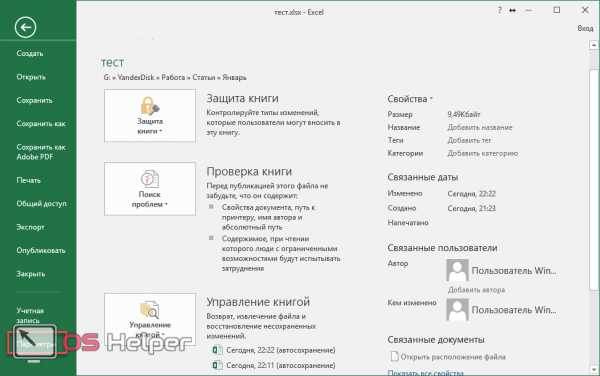The height and width of the screenshot is (376, 600).
Task: Open the 22:11 autosave Excel file icon
Action: point(217,365)
